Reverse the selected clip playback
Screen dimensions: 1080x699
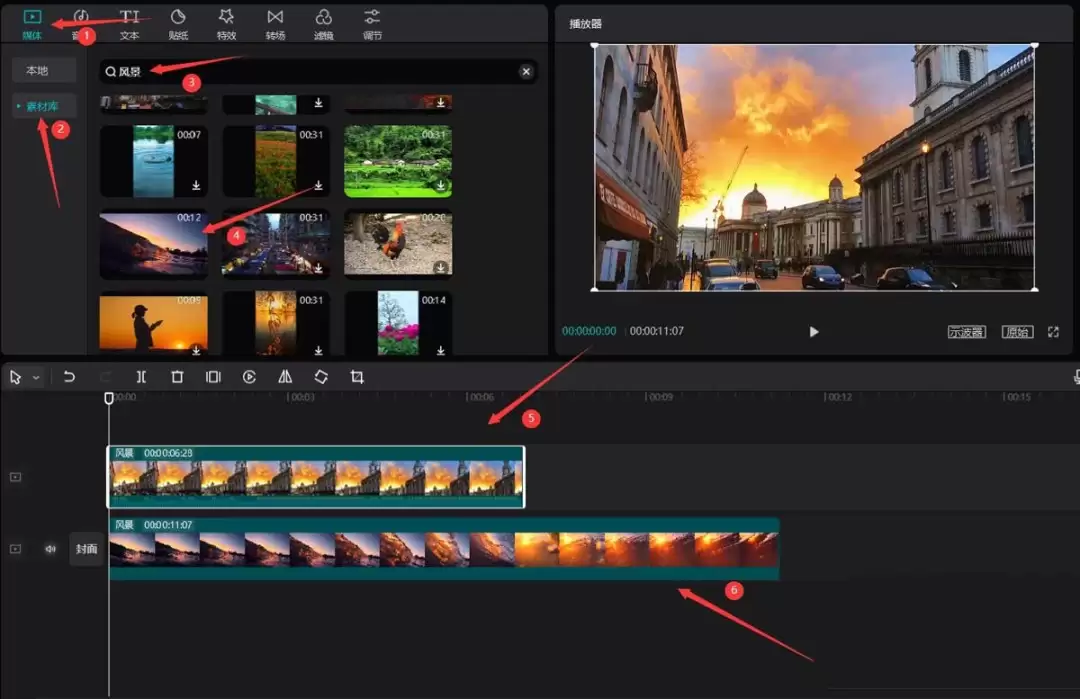pyautogui.click(x=249, y=377)
